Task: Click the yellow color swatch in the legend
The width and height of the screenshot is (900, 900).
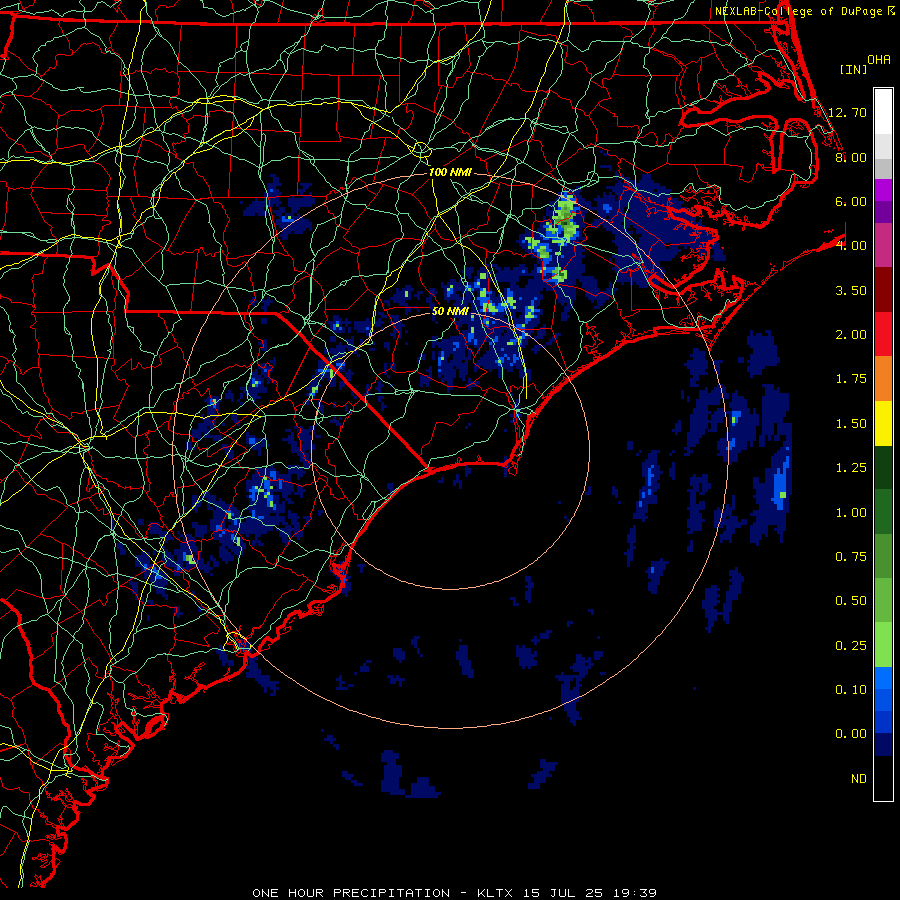Action: click(883, 423)
